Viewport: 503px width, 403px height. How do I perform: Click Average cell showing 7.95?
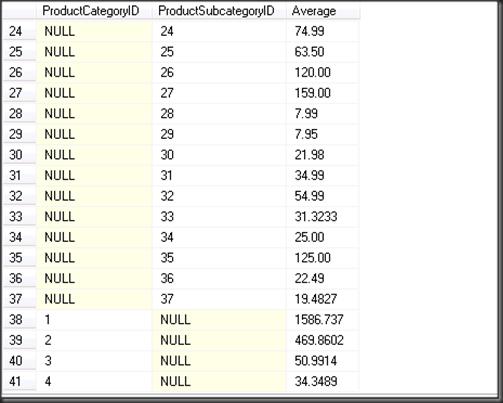click(322, 134)
